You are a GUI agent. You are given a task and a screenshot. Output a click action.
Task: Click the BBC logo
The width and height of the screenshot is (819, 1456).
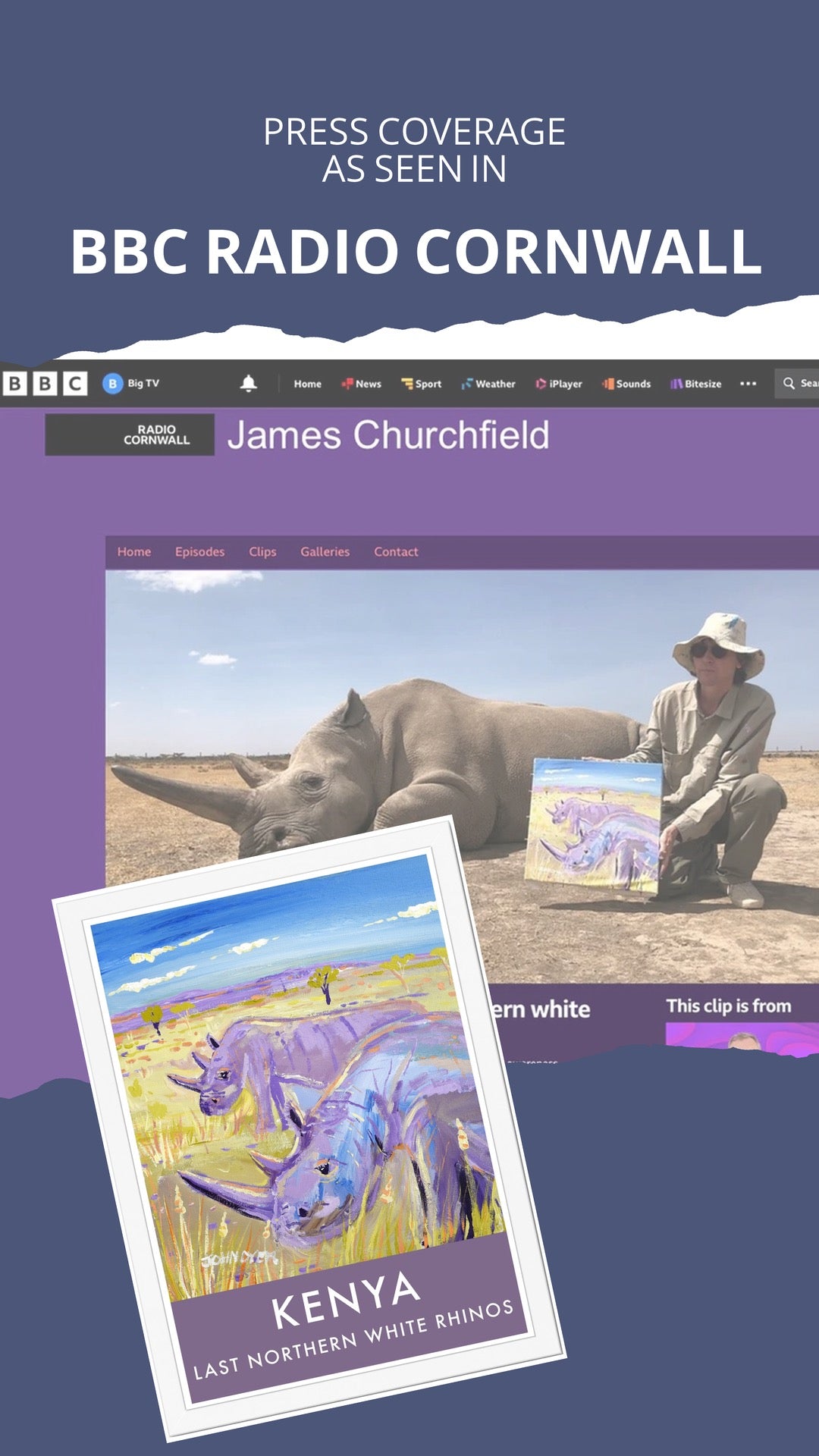pos(45,384)
